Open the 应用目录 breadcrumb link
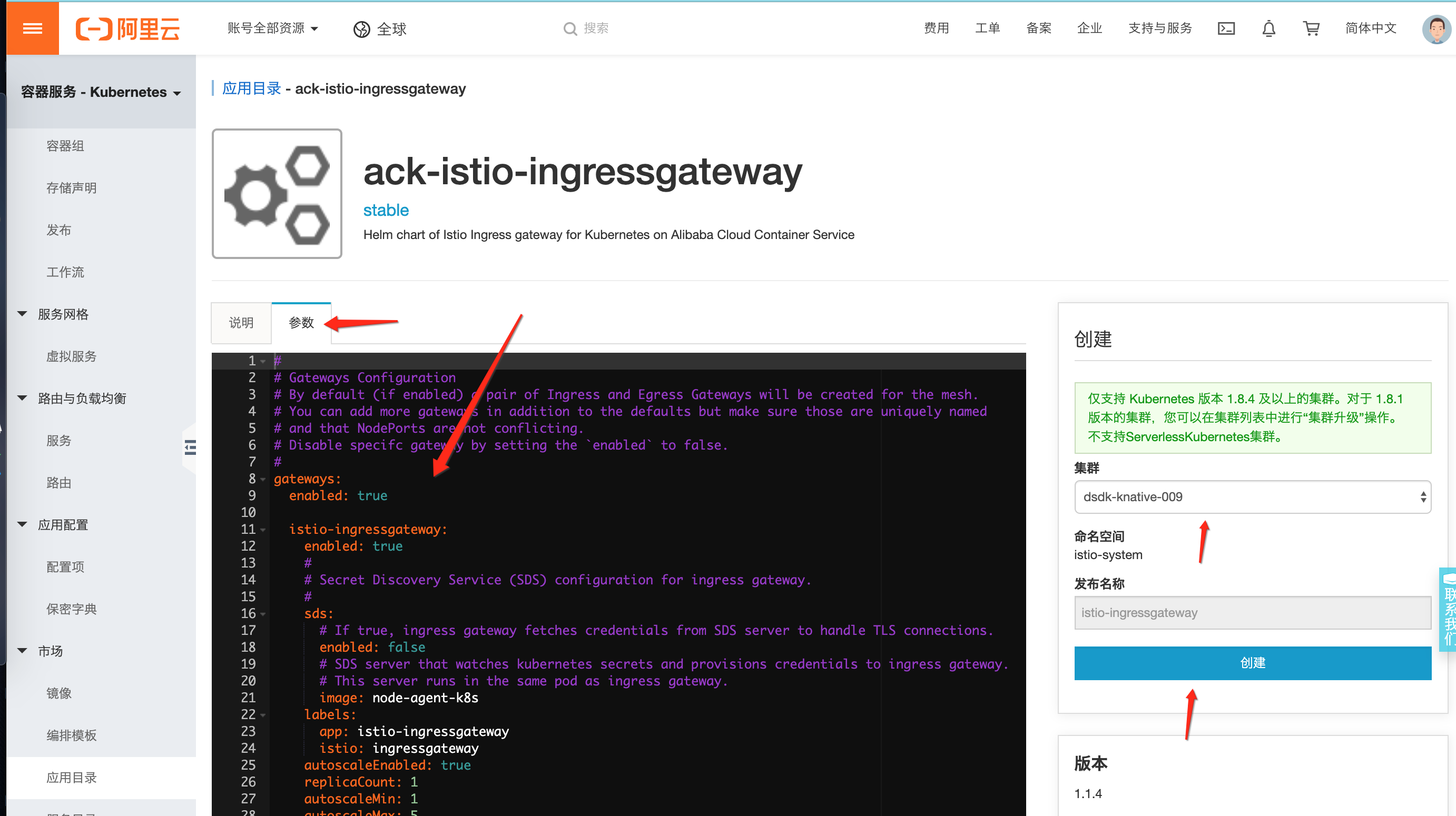Image resolution: width=1456 pixels, height=816 pixels. point(251,88)
